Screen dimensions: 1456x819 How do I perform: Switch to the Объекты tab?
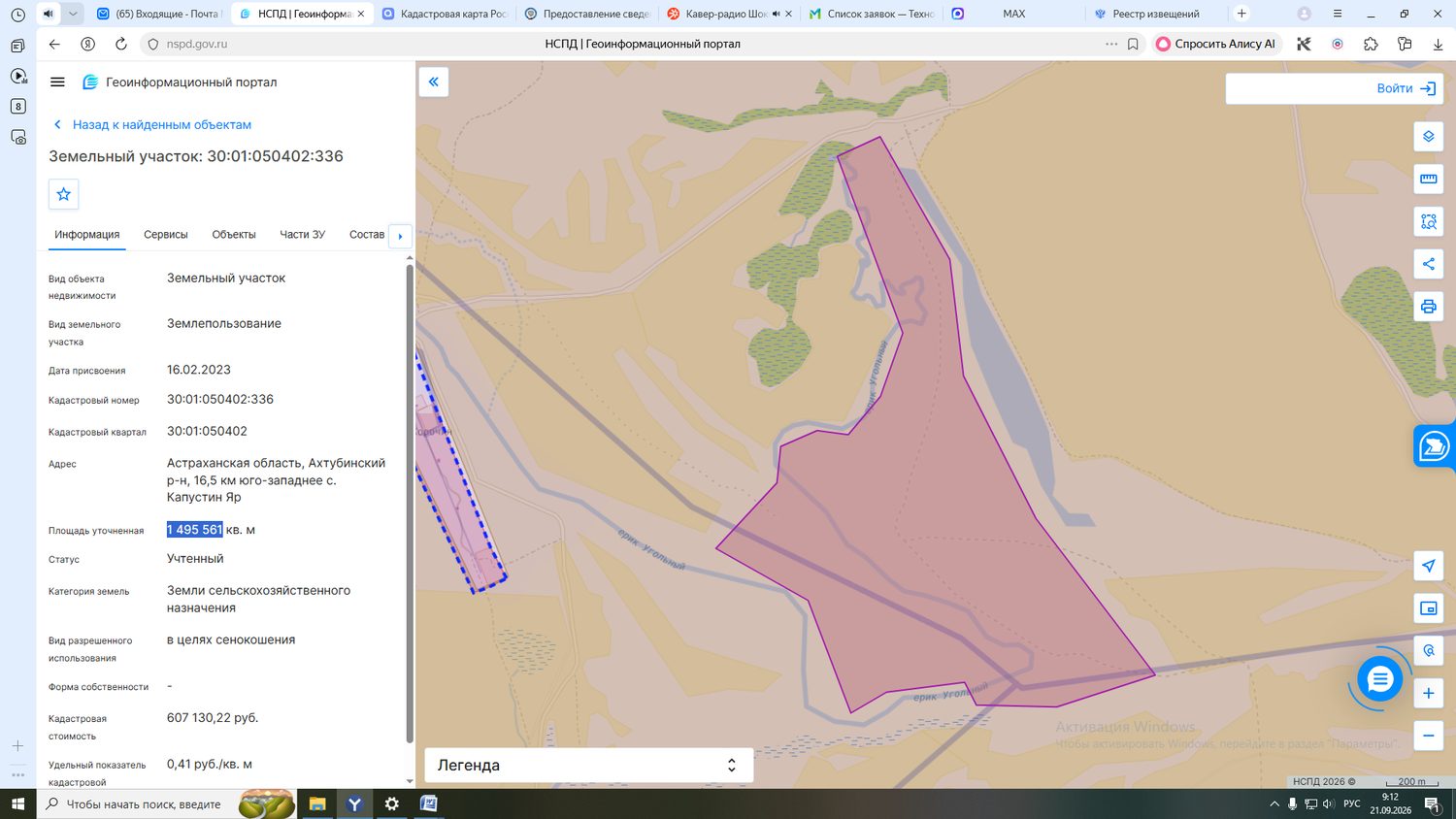point(234,235)
